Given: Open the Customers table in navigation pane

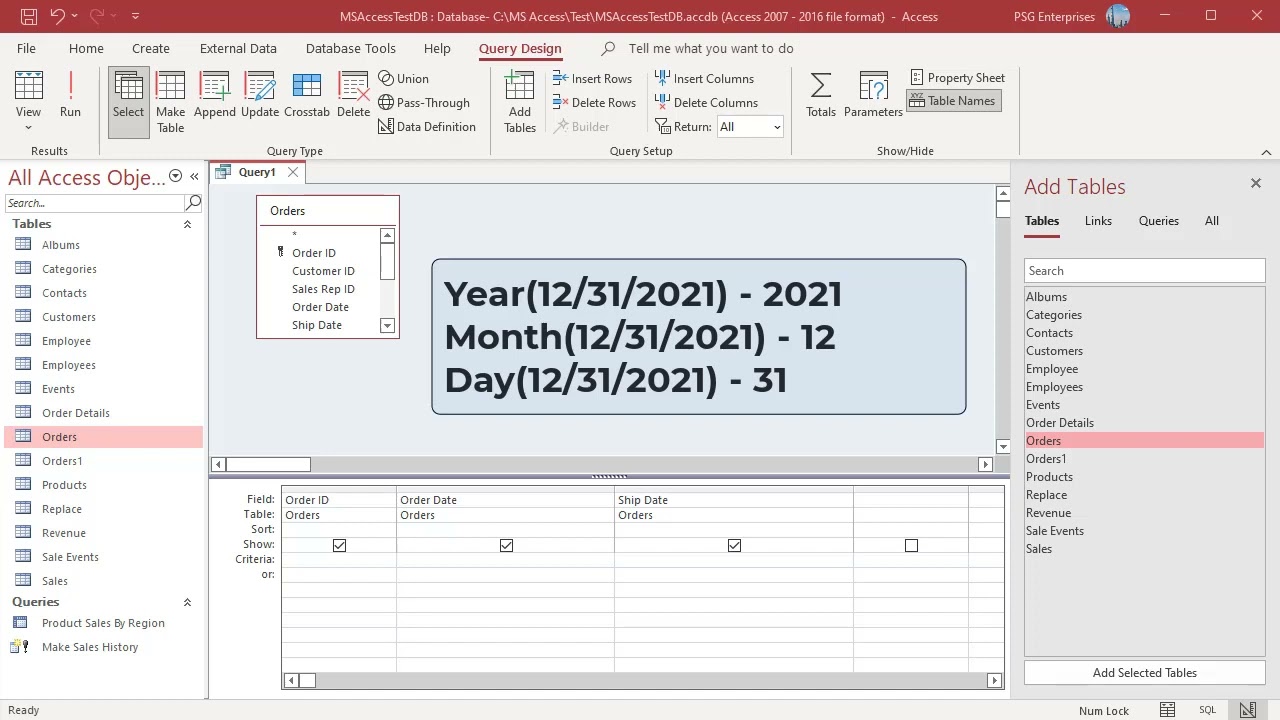Looking at the screenshot, I should 69,317.
